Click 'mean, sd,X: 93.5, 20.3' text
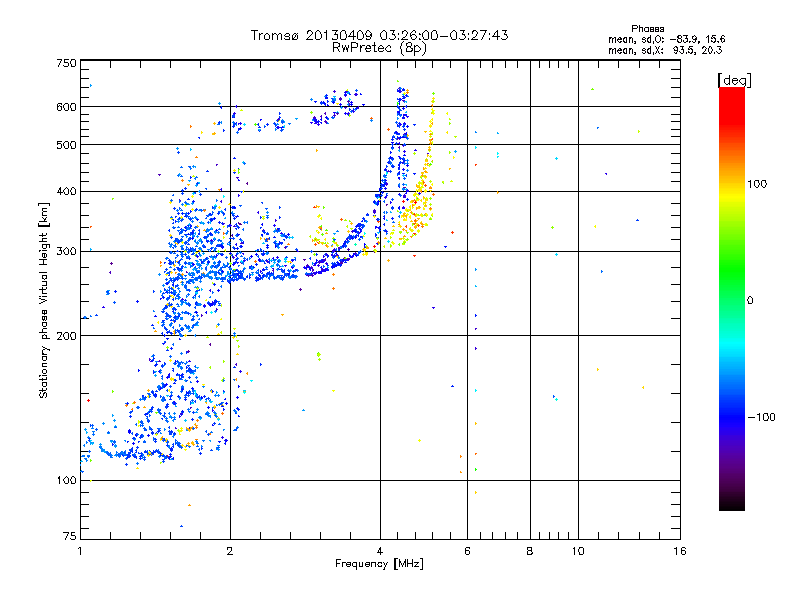This screenshot has height=600, width=800. (665, 50)
